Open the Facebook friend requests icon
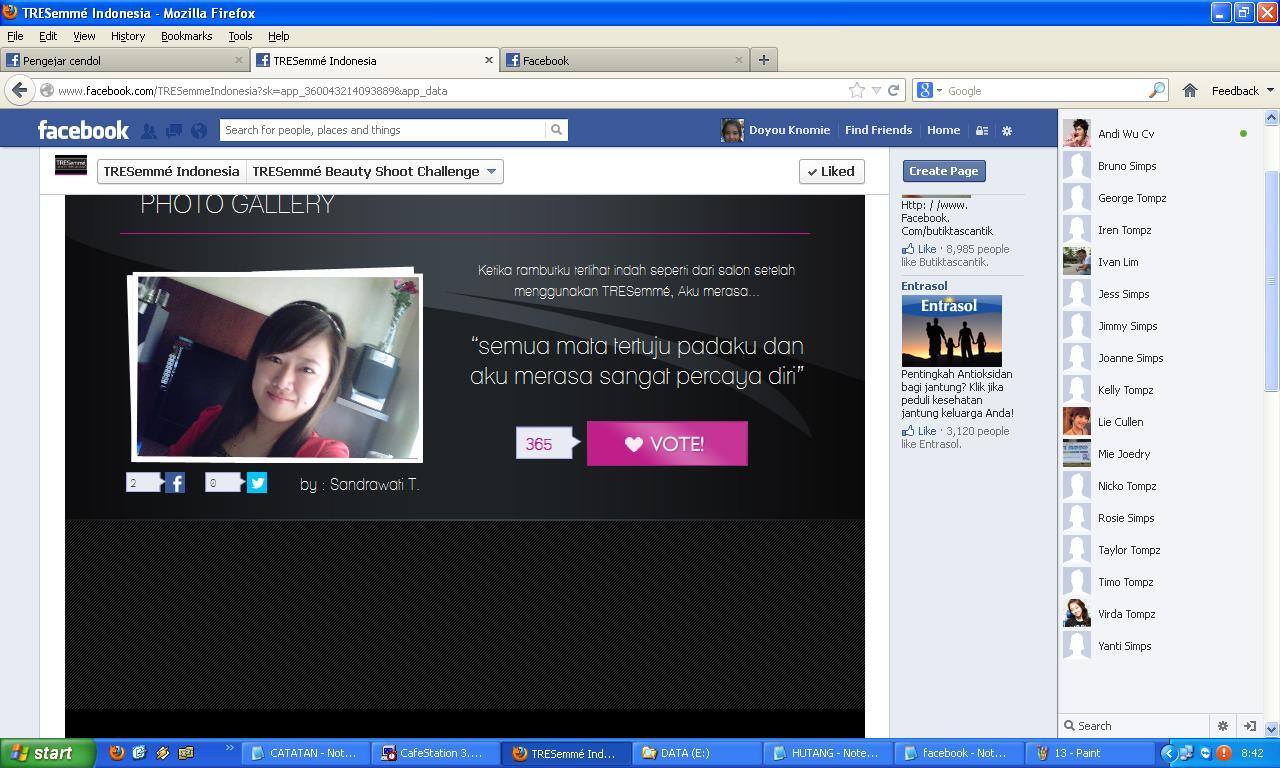The height and width of the screenshot is (768, 1280). pyautogui.click(x=148, y=130)
